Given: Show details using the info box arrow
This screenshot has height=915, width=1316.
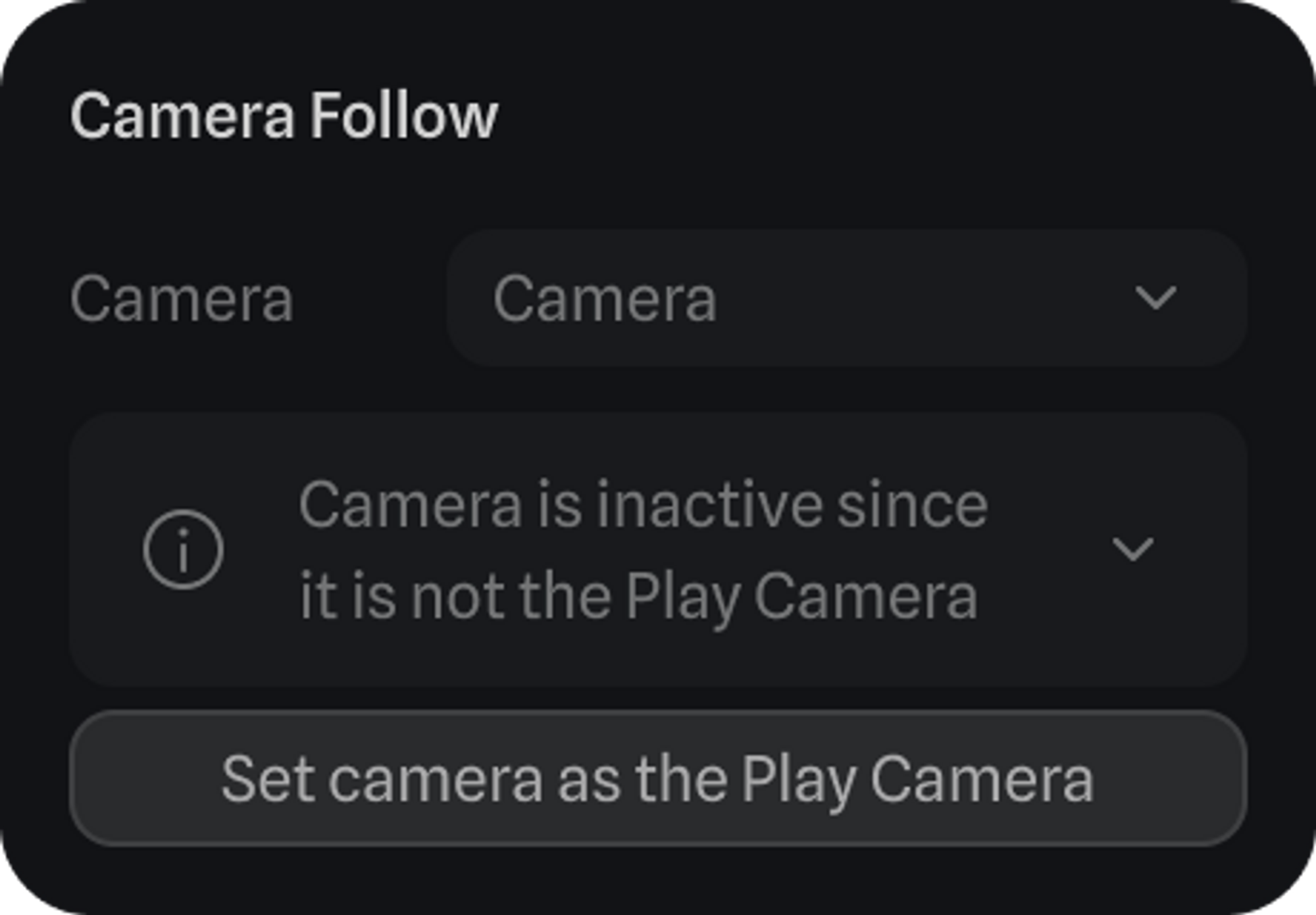Looking at the screenshot, I should (x=1132, y=549).
